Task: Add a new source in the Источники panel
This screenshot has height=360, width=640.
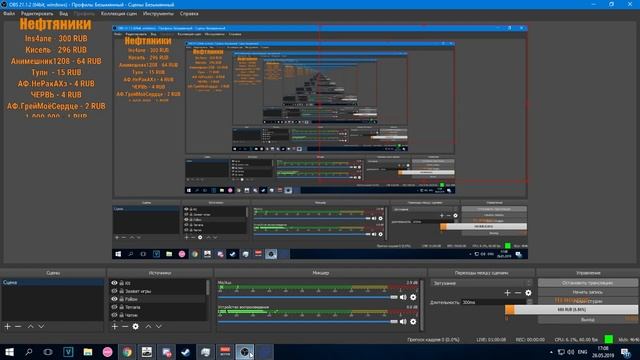Action: 115,327
